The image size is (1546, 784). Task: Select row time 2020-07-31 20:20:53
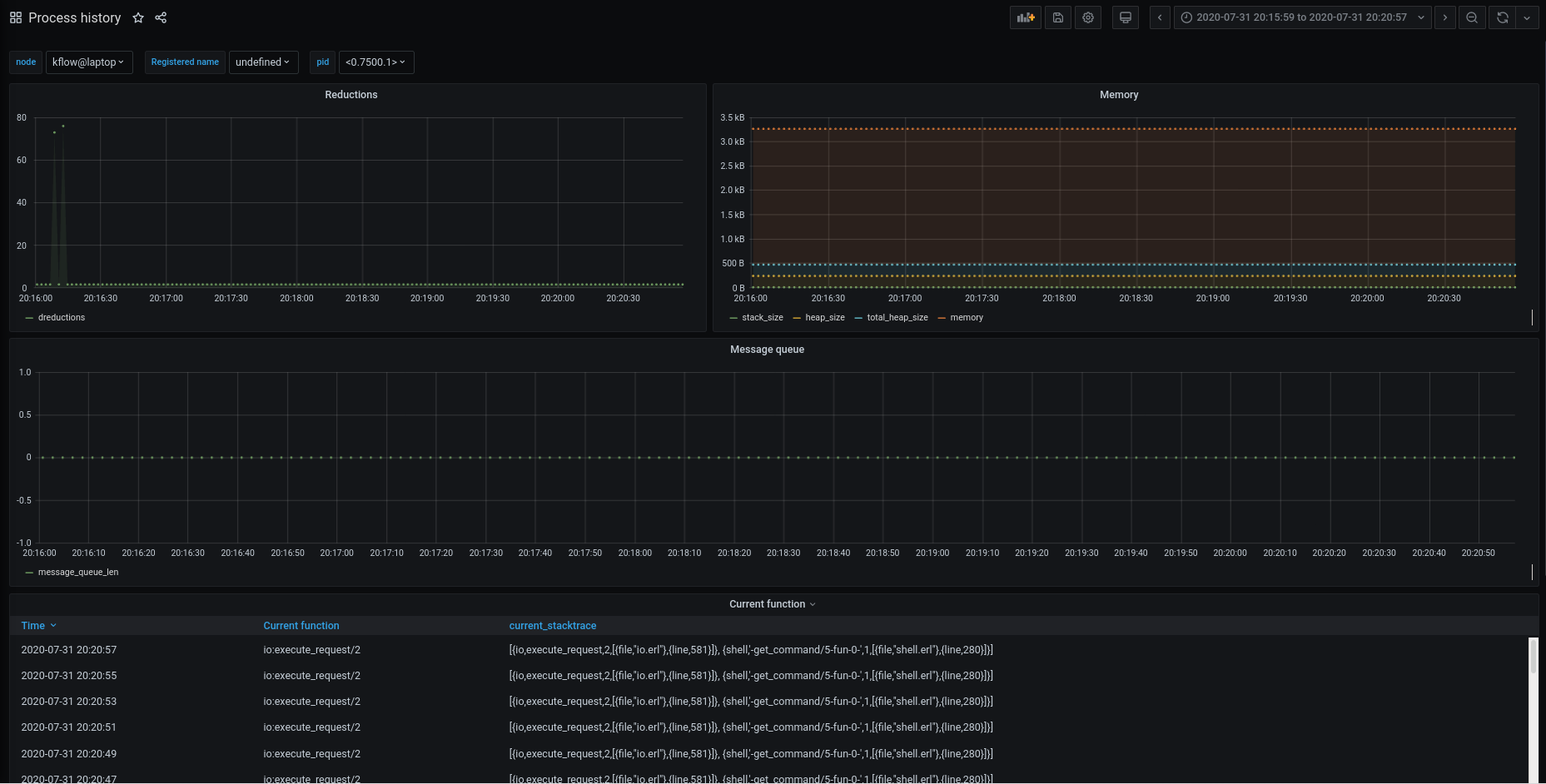pyautogui.click(x=69, y=702)
